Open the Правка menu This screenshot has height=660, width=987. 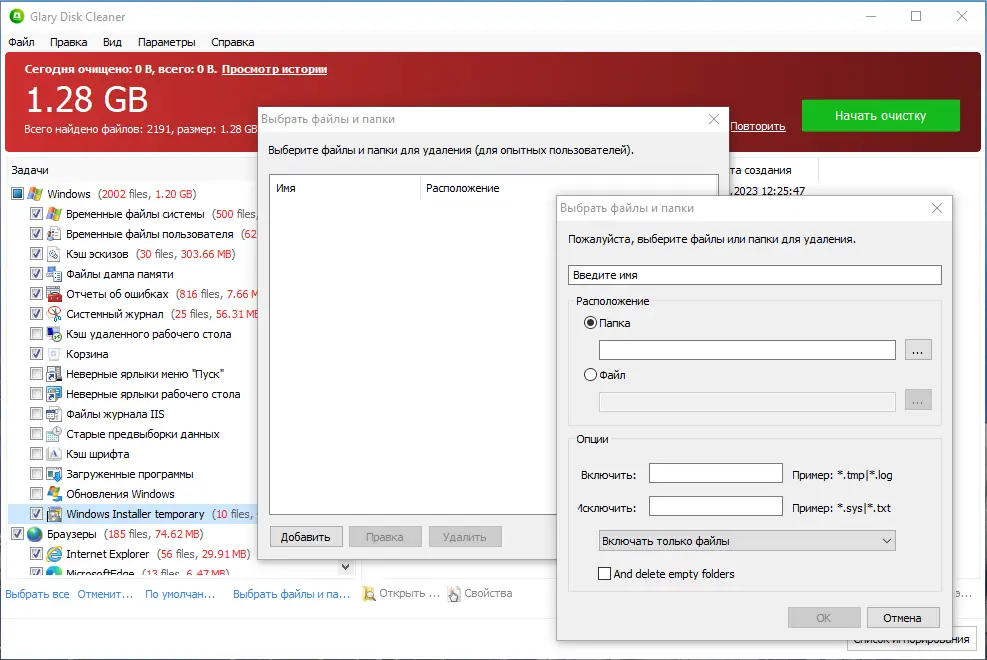(69, 42)
